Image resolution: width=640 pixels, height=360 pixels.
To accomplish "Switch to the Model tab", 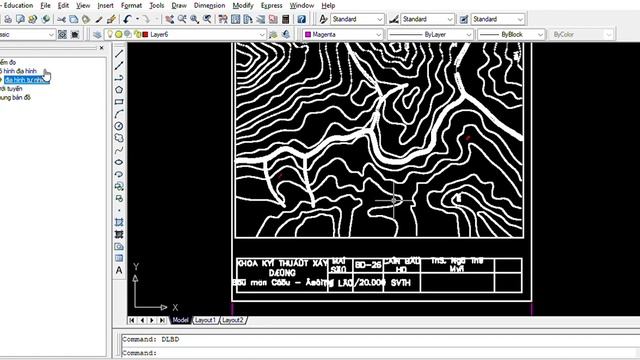I will click(x=180, y=320).
